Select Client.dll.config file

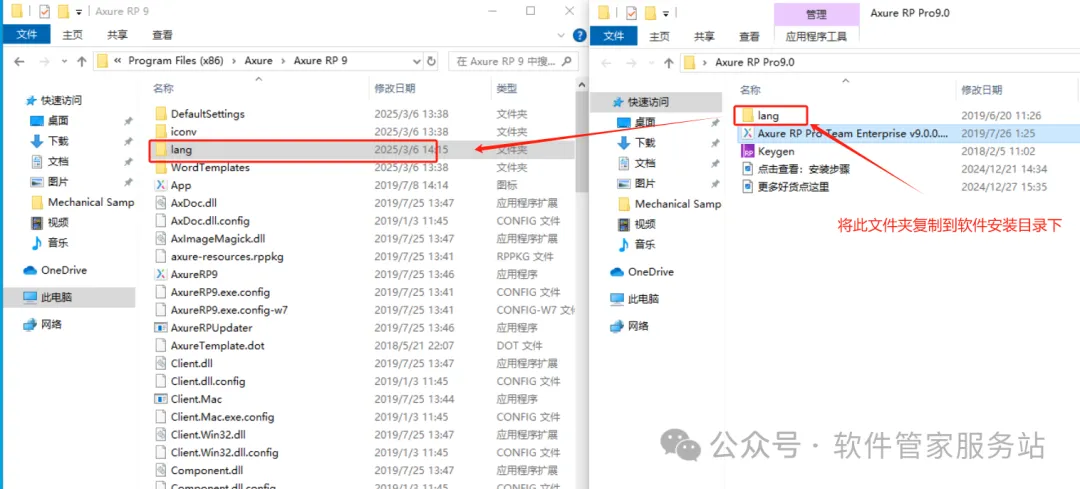coord(208,381)
